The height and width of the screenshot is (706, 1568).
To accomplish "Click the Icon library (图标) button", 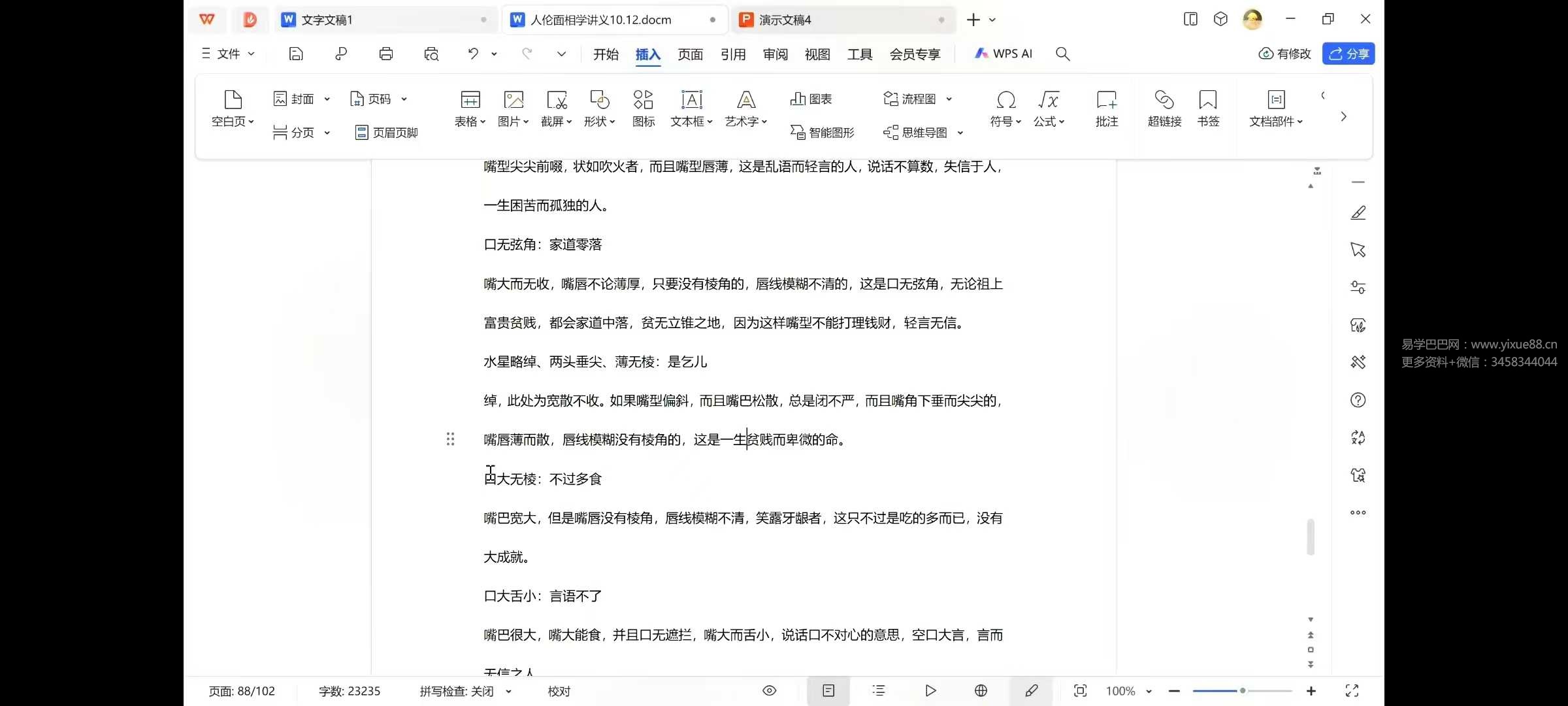I will 643,108.
